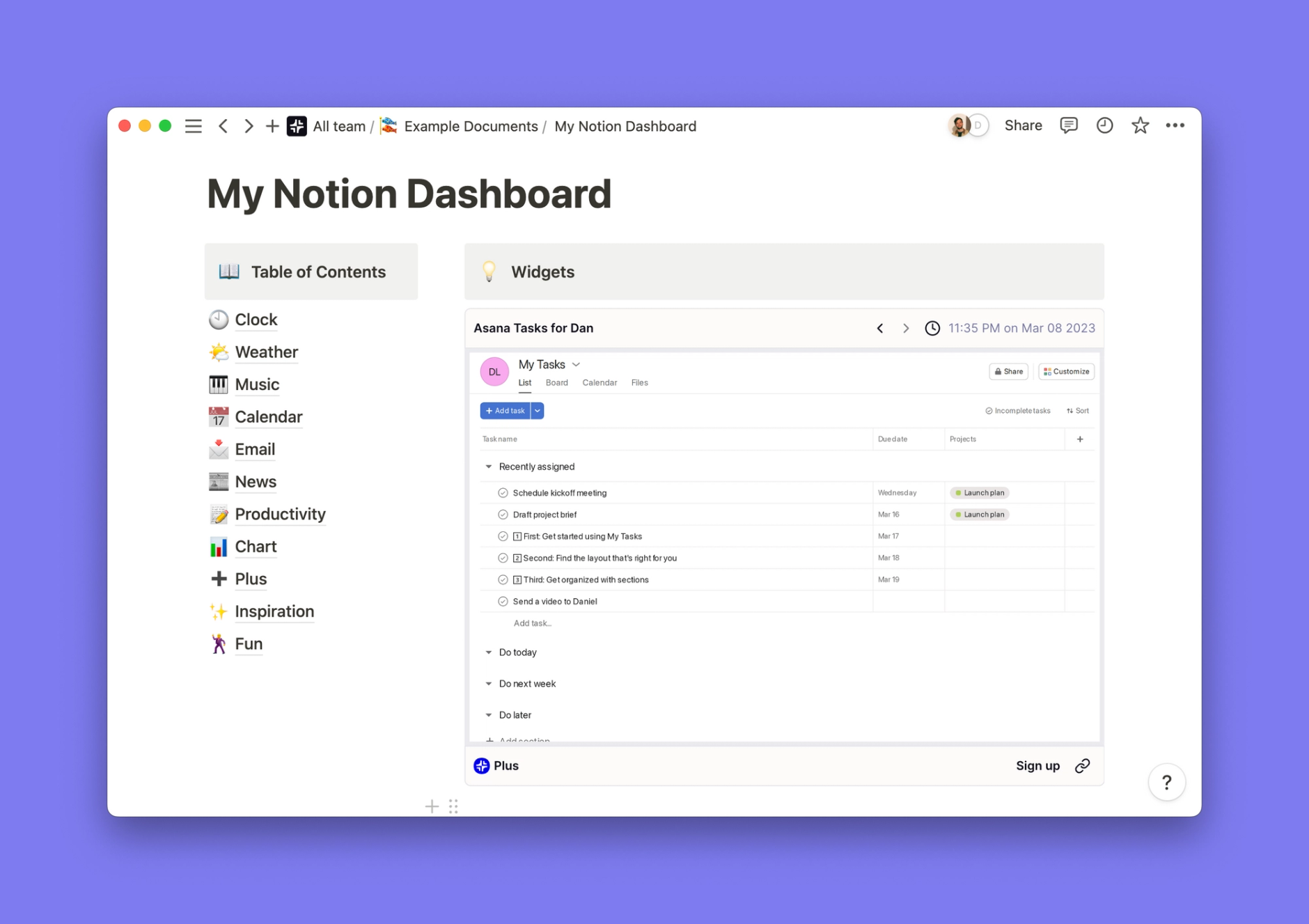Viewport: 1309px width, 924px height.
Task: Go forward with the right arrow
Action: (x=249, y=126)
